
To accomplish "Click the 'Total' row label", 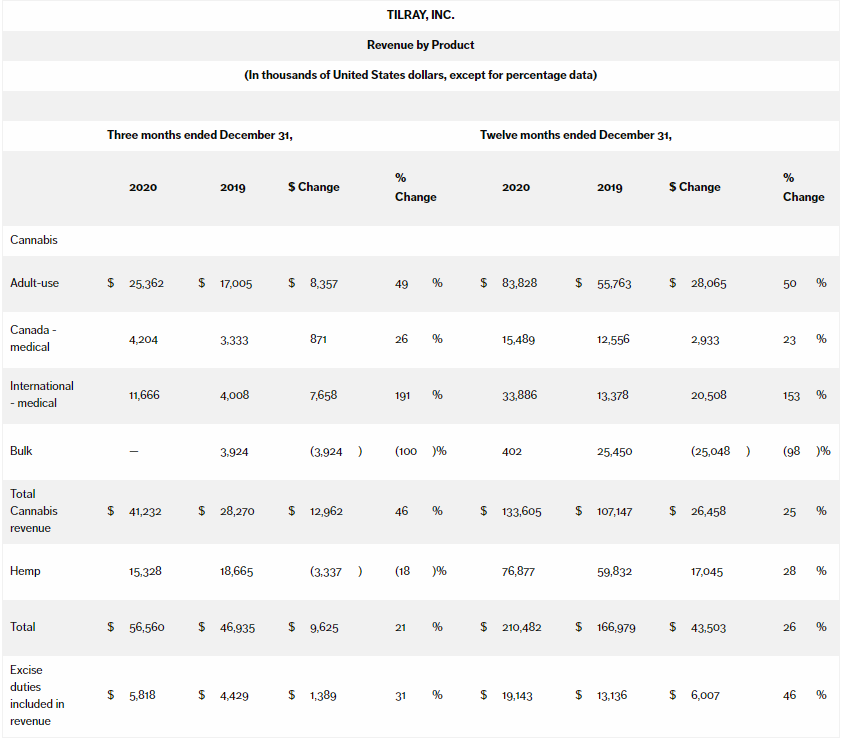I will point(23,627).
